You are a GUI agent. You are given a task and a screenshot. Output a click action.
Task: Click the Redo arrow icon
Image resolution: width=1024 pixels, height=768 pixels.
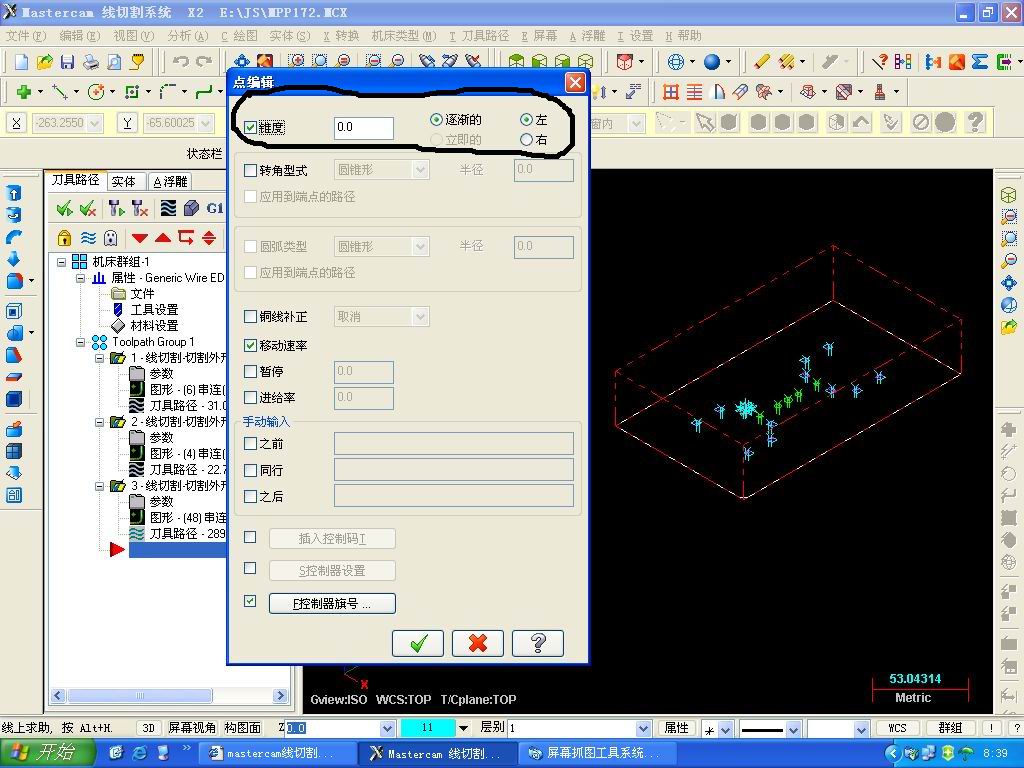click(204, 62)
